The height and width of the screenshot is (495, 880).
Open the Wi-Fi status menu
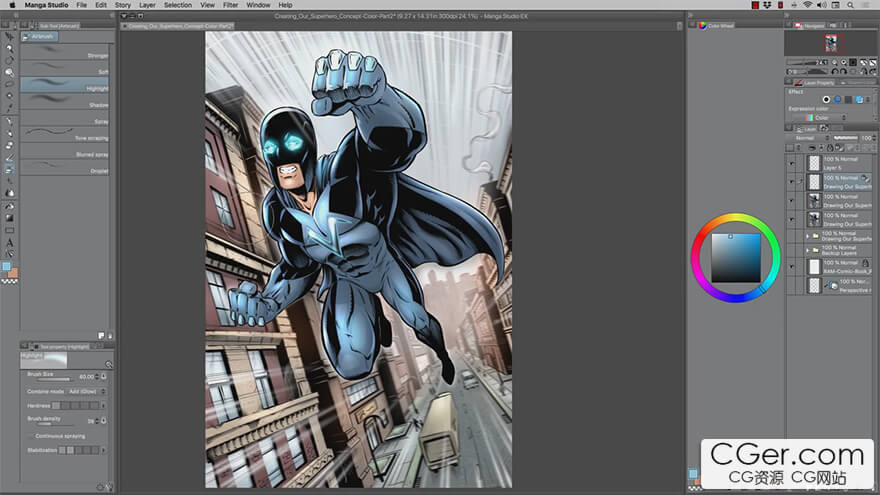point(807,5)
